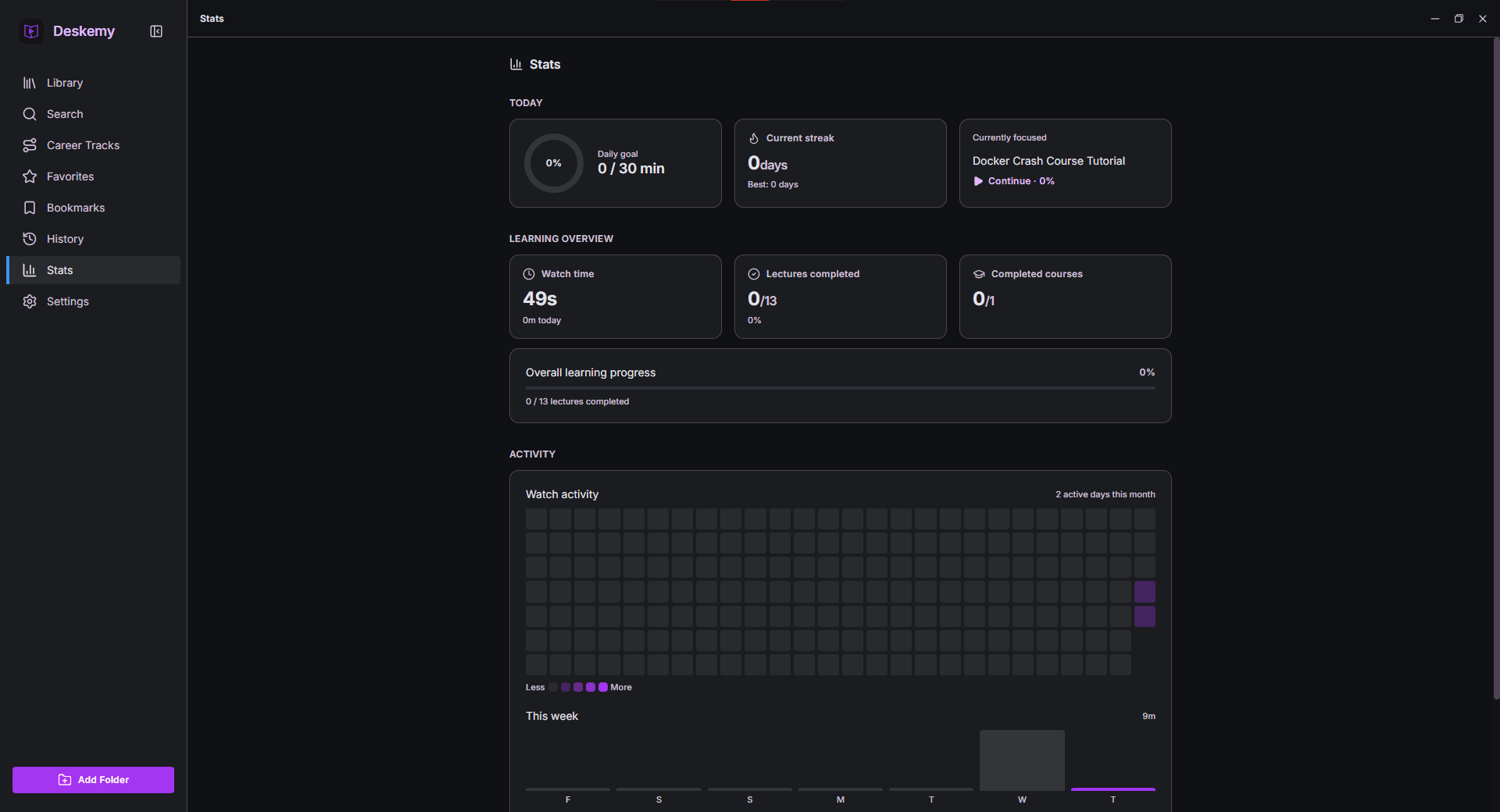This screenshot has width=1500, height=812.
Task: Continue the Docker Crash Course Tutorial
Action: (x=1014, y=181)
